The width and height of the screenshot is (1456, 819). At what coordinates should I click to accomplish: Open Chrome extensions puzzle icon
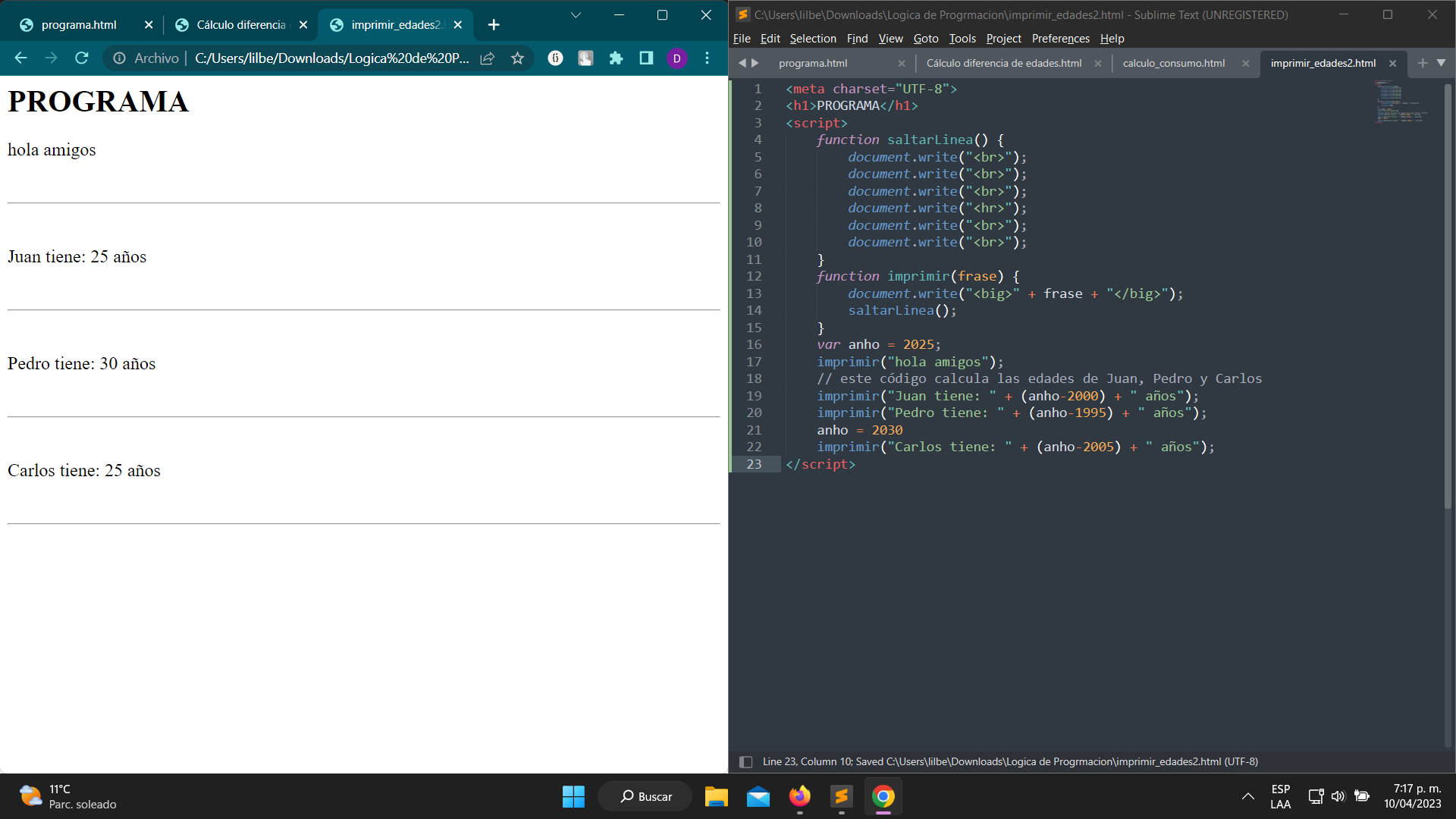[616, 58]
